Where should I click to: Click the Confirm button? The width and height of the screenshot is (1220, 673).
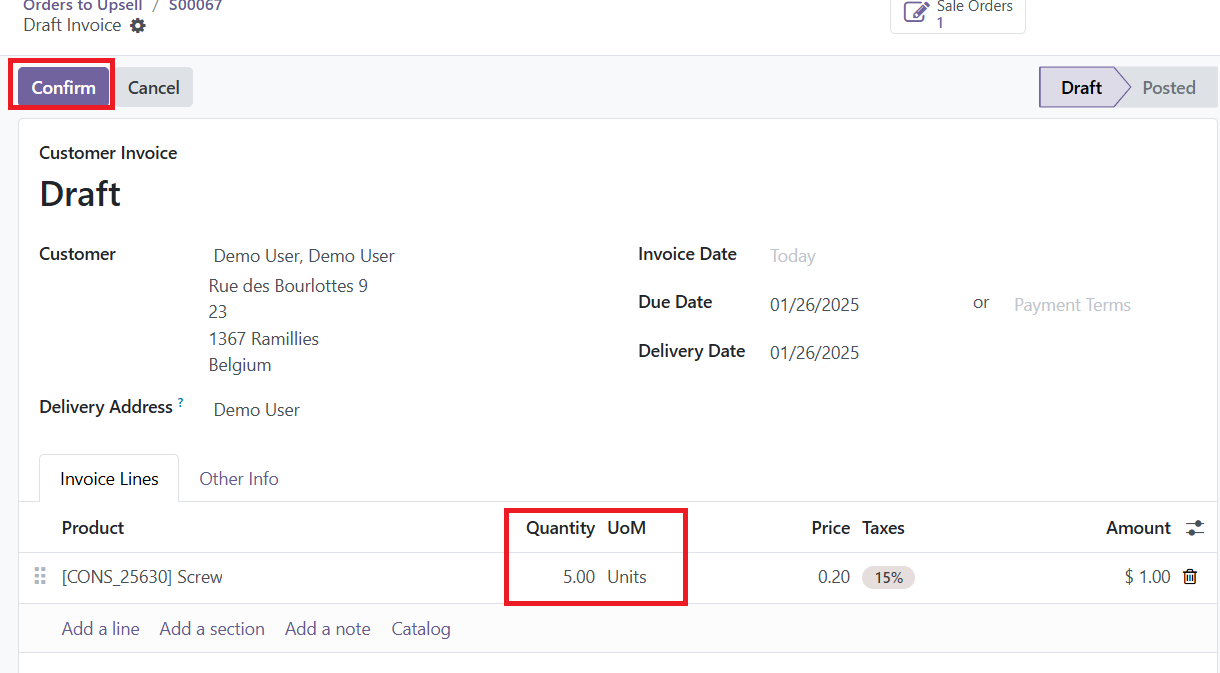click(x=63, y=87)
